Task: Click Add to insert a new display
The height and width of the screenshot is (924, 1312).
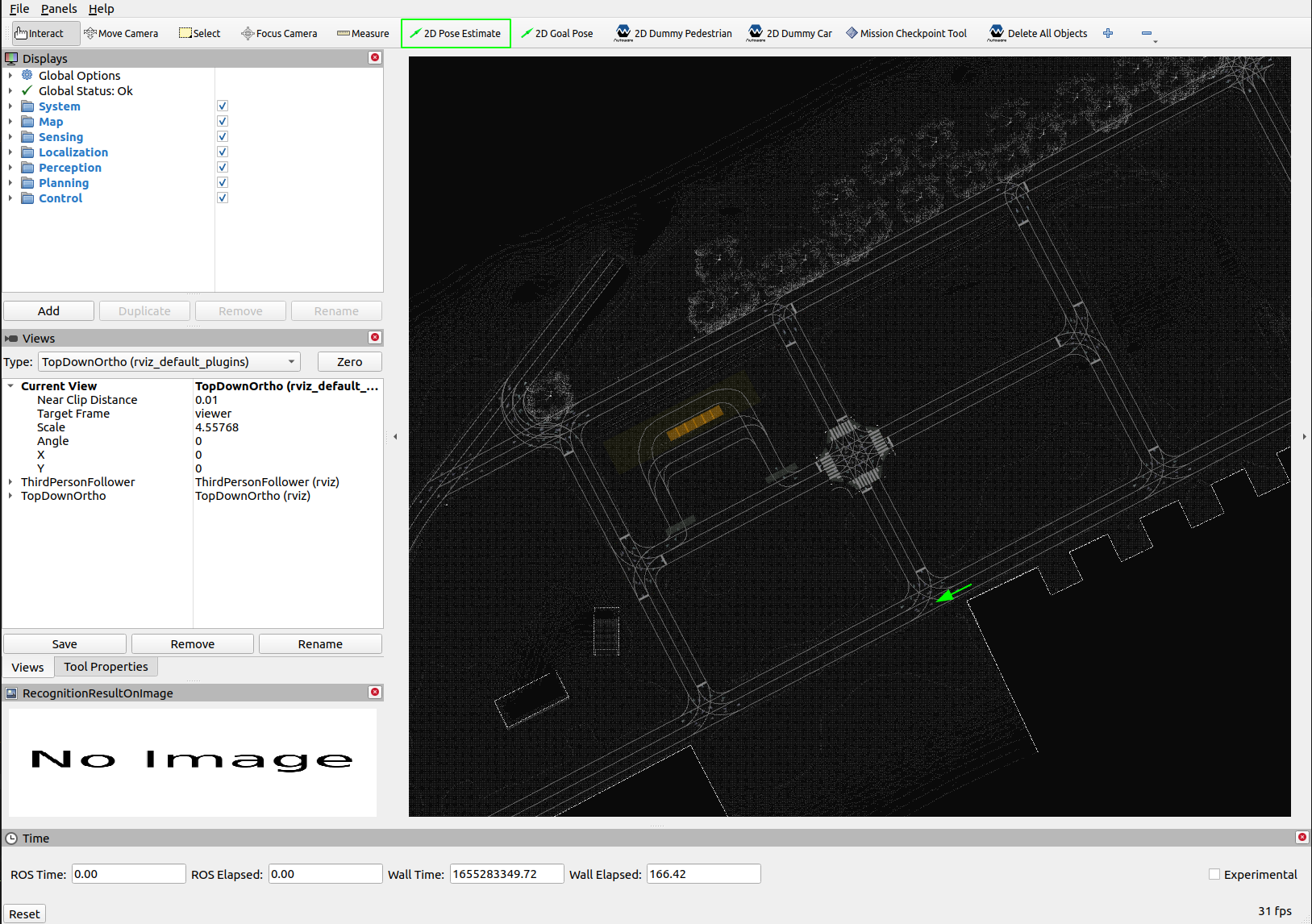Action: point(48,310)
